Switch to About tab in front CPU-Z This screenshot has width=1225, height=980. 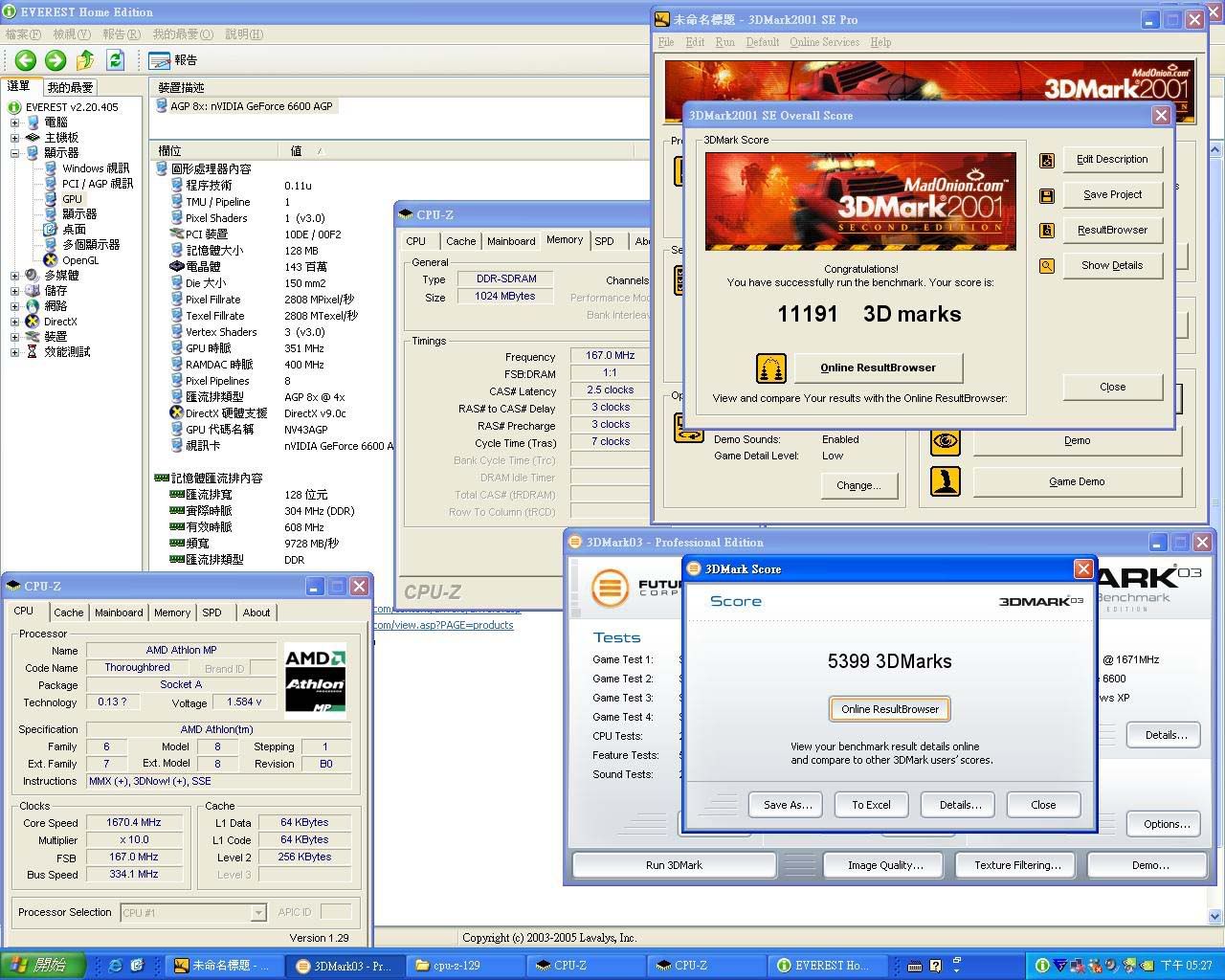coord(256,612)
